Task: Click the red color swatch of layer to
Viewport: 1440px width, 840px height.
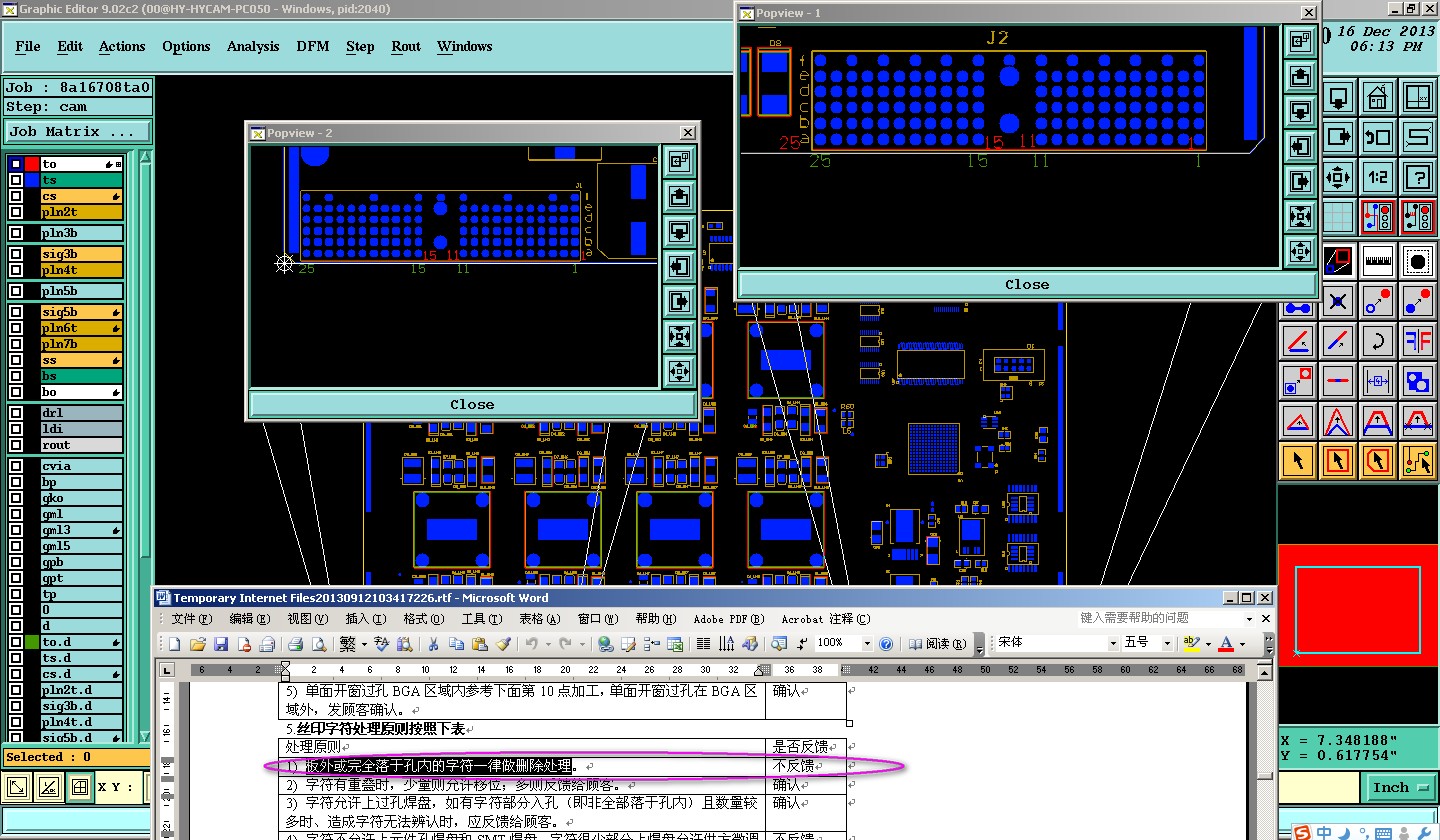Action: click(x=31, y=164)
